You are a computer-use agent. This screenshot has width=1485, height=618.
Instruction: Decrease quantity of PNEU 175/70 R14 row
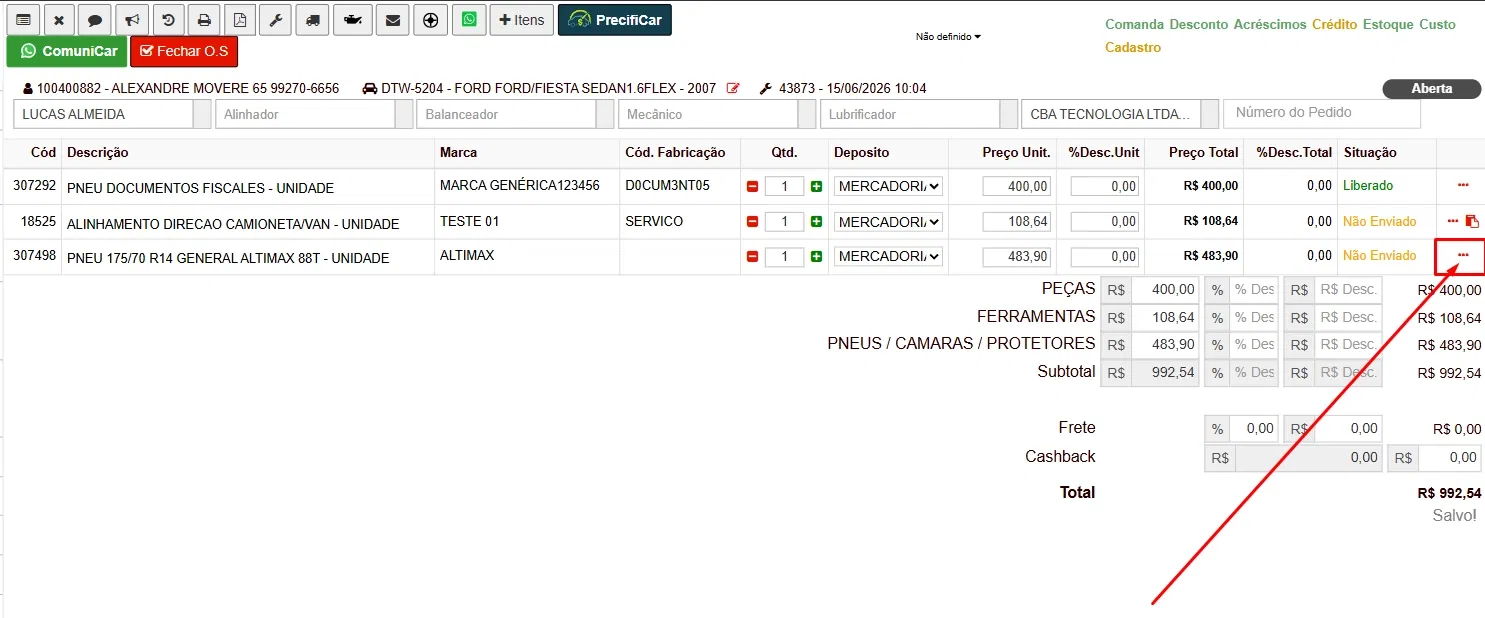(753, 257)
